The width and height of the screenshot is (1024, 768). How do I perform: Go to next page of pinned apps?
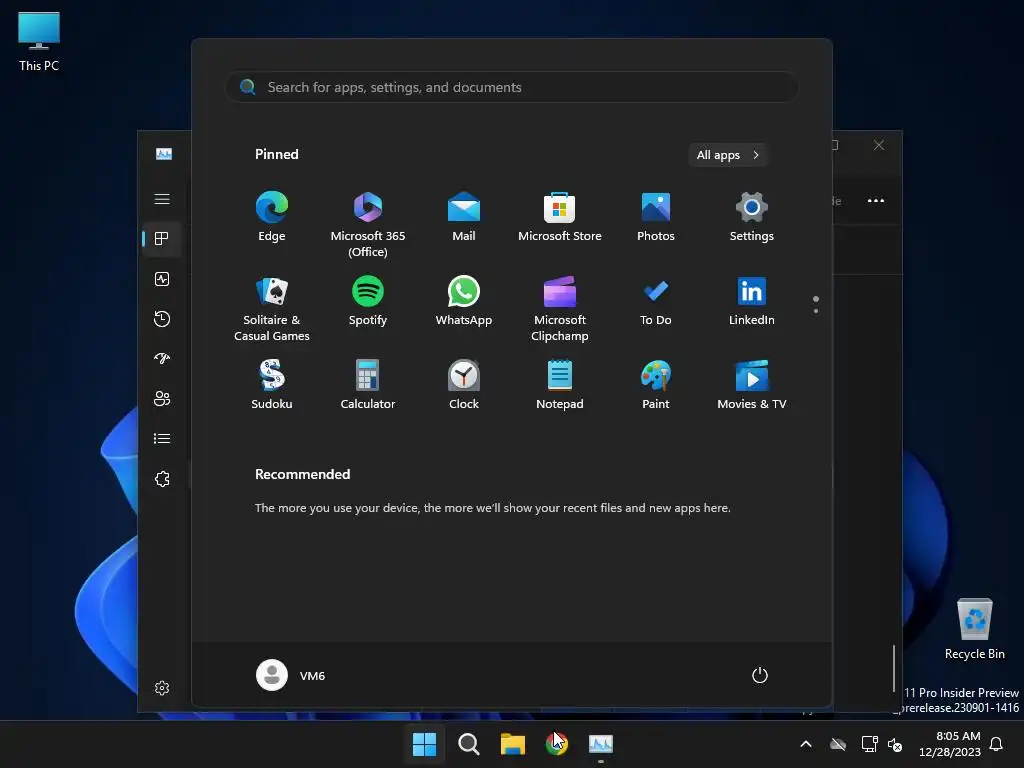[816, 311]
